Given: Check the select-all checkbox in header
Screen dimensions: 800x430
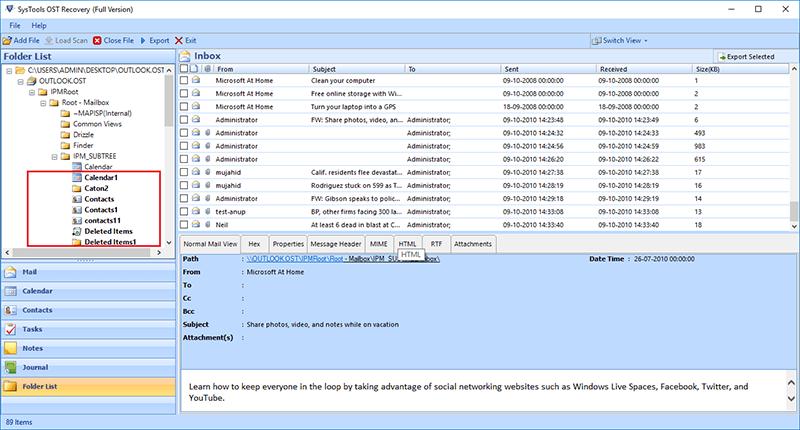Looking at the screenshot, I should click(x=184, y=68).
